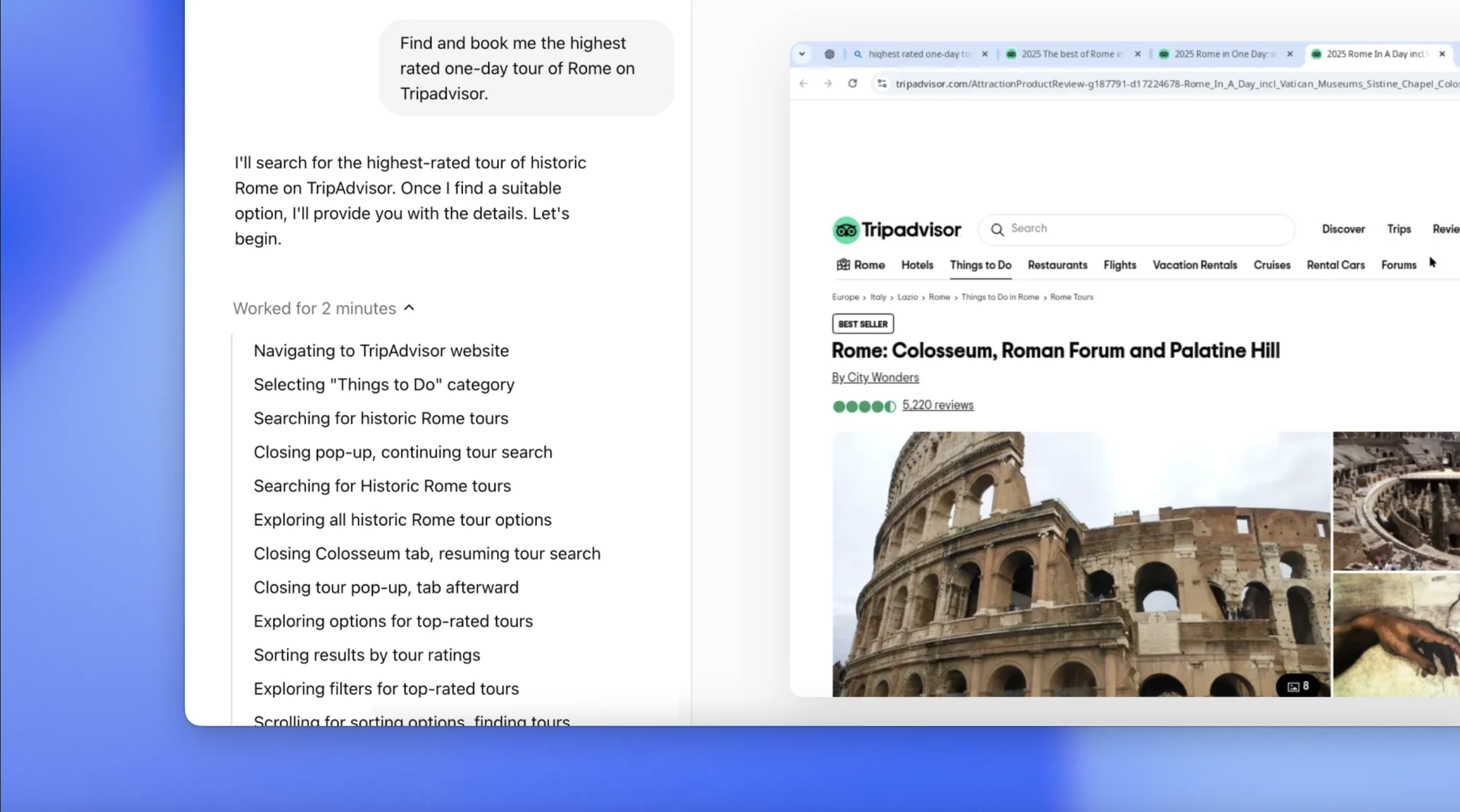The height and width of the screenshot is (812, 1460).
Task: Click the 'Trips' tab in TripAdvisor navigation
Action: pos(1398,229)
